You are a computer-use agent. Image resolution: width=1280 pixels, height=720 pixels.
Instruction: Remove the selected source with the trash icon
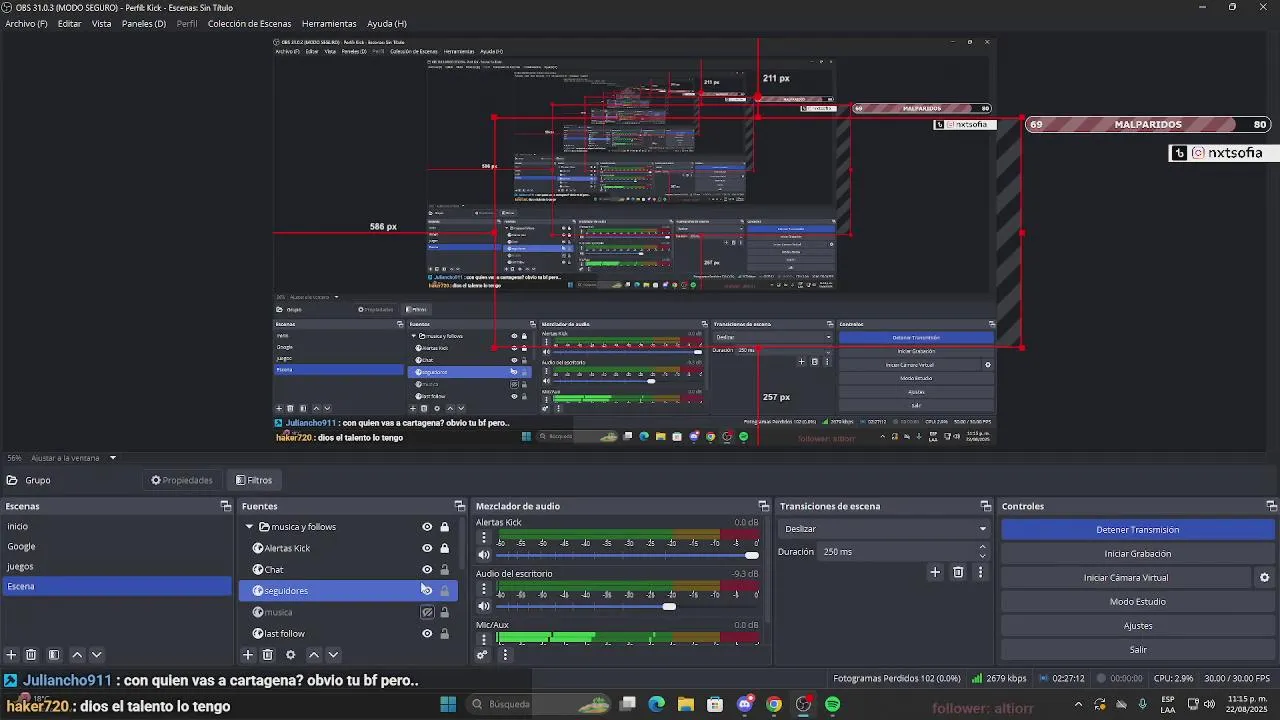pos(268,655)
